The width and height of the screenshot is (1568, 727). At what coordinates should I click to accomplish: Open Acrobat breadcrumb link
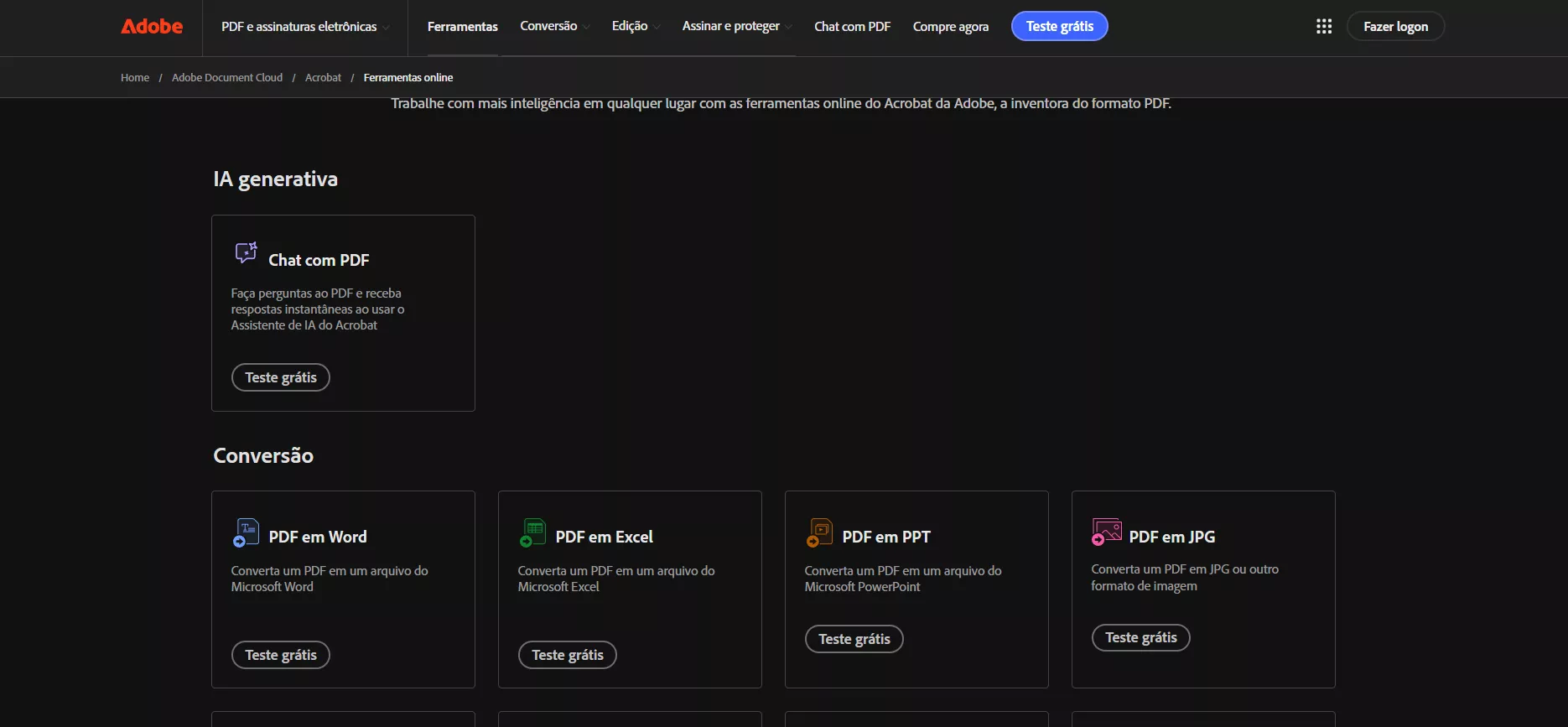click(323, 78)
